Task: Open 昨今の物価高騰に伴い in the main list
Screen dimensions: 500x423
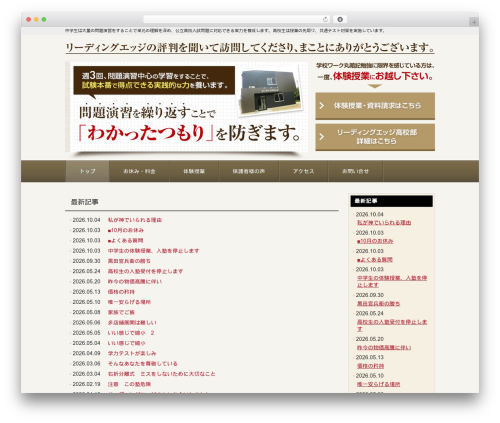Action: [x=135, y=282]
